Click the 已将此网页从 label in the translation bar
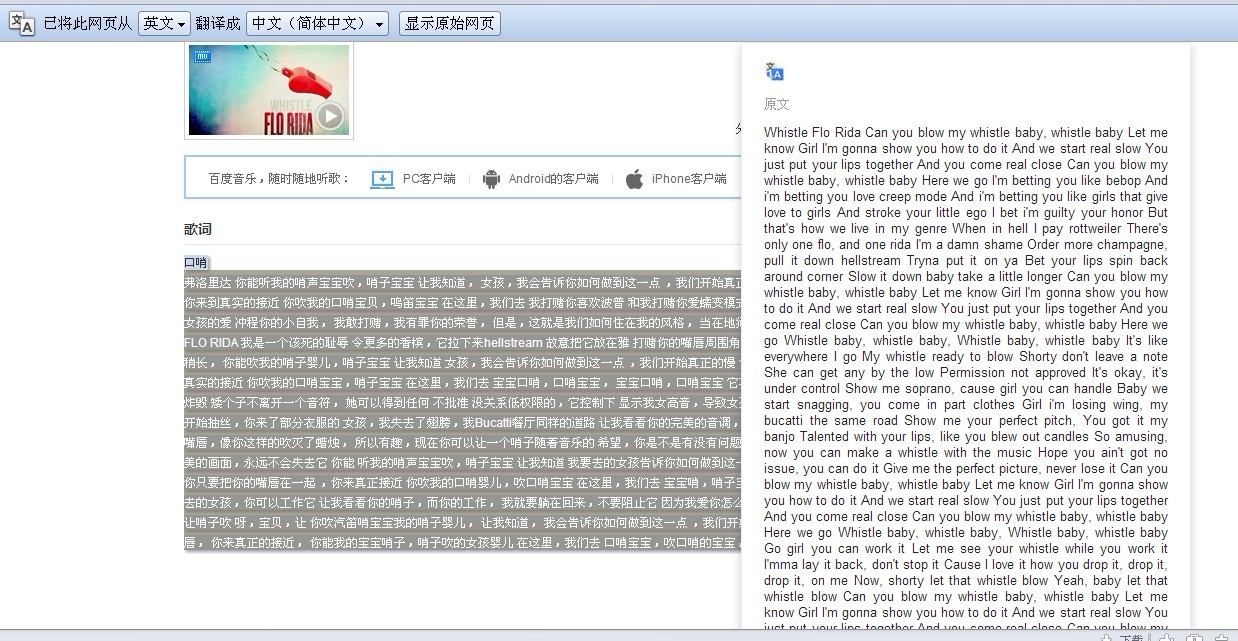Screen dimensions: 1238x641 (x=87, y=23)
